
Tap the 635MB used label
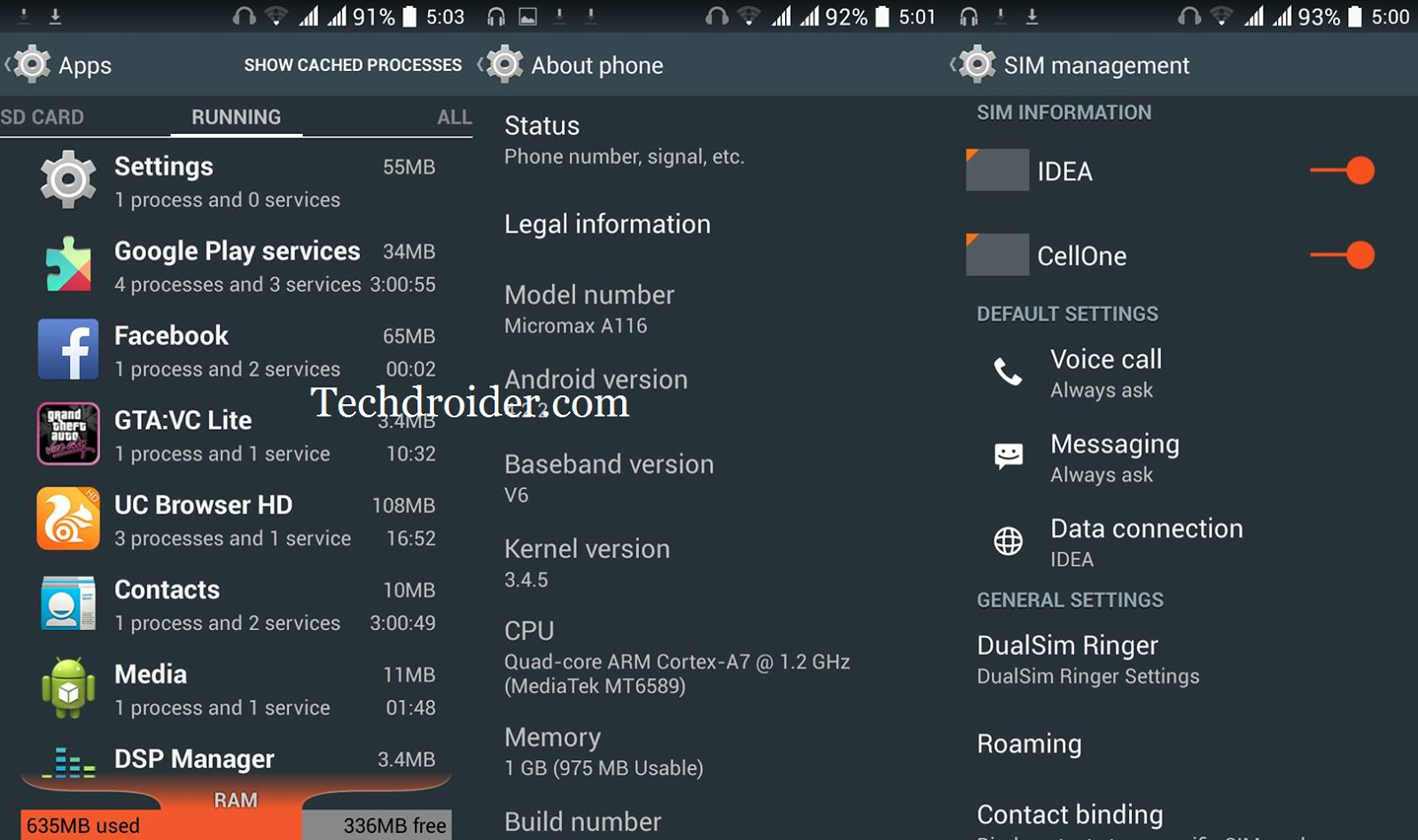point(83,826)
